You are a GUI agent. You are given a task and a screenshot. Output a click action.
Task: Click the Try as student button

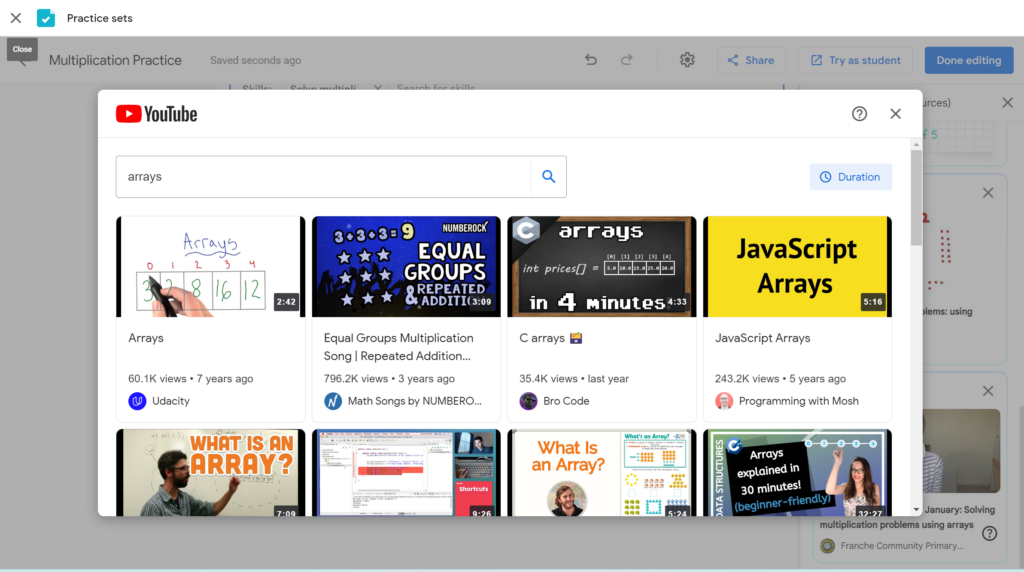tap(856, 60)
